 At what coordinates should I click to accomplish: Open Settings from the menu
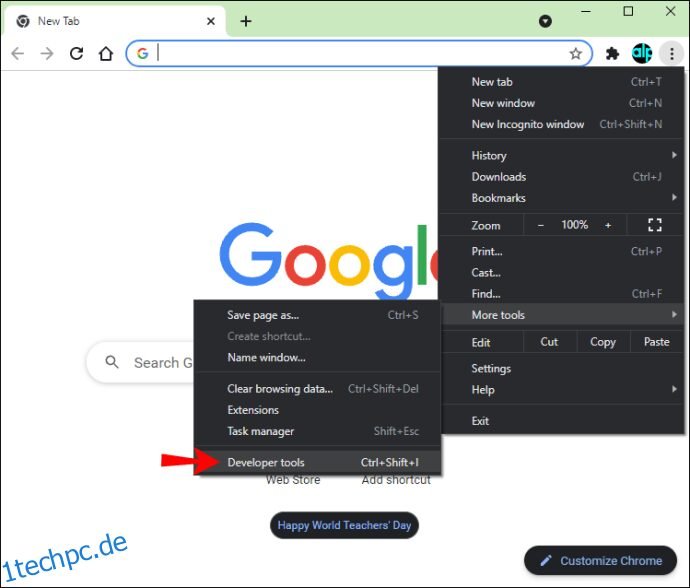click(562, 368)
